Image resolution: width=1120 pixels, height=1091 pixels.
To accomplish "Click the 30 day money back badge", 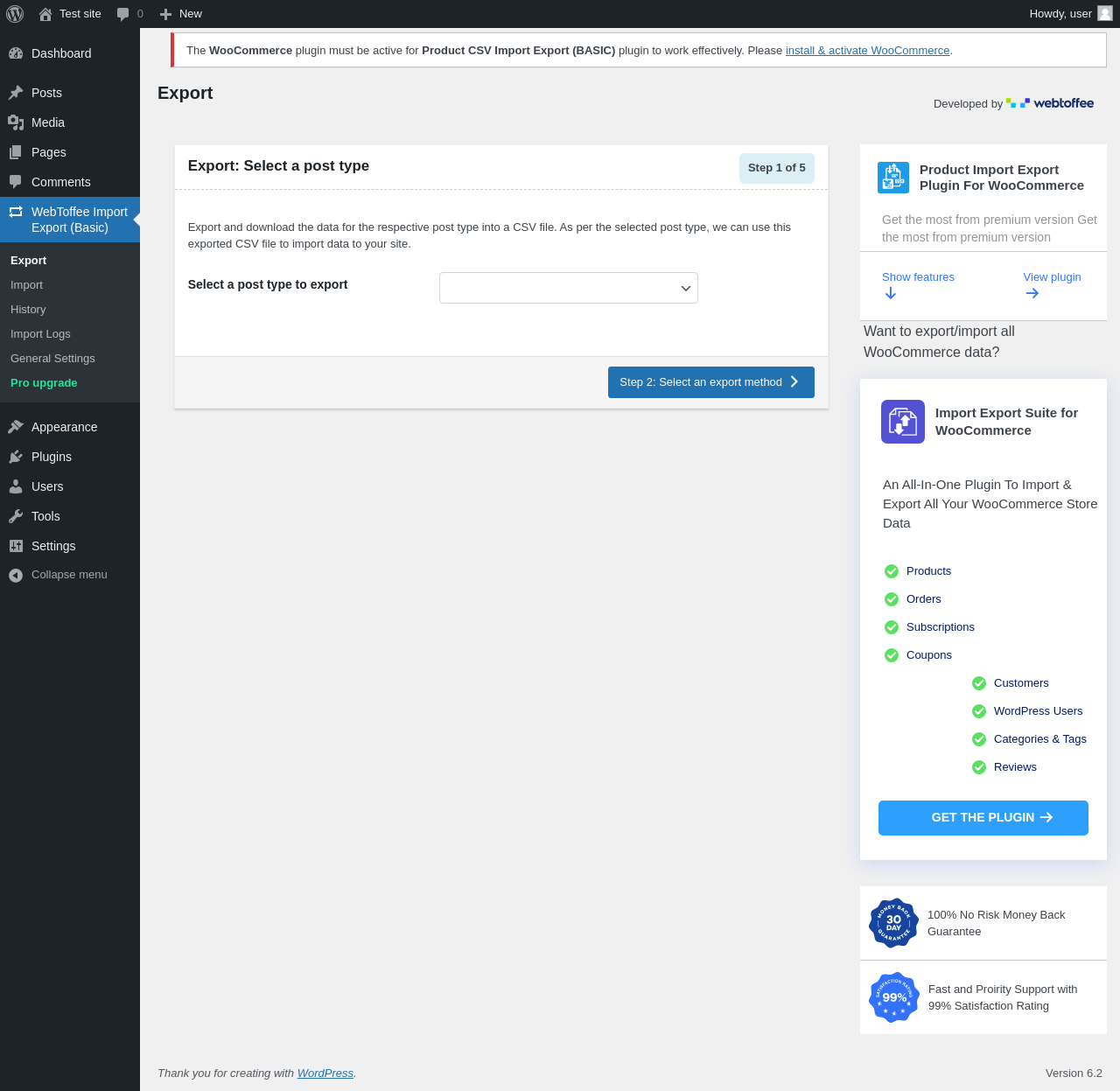I will tap(893, 923).
